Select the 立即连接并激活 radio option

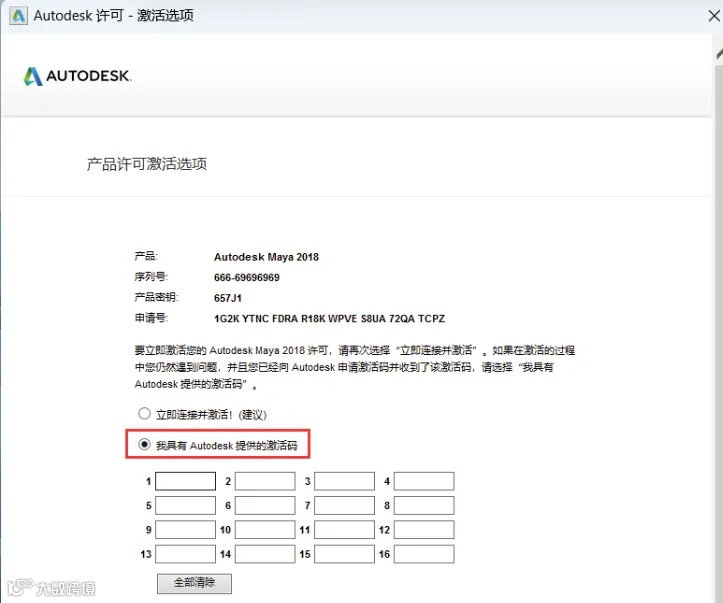click(144, 414)
